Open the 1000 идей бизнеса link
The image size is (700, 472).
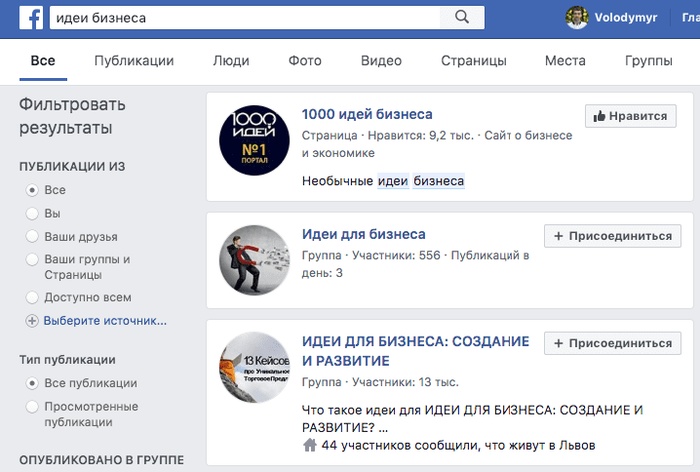pos(367,114)
